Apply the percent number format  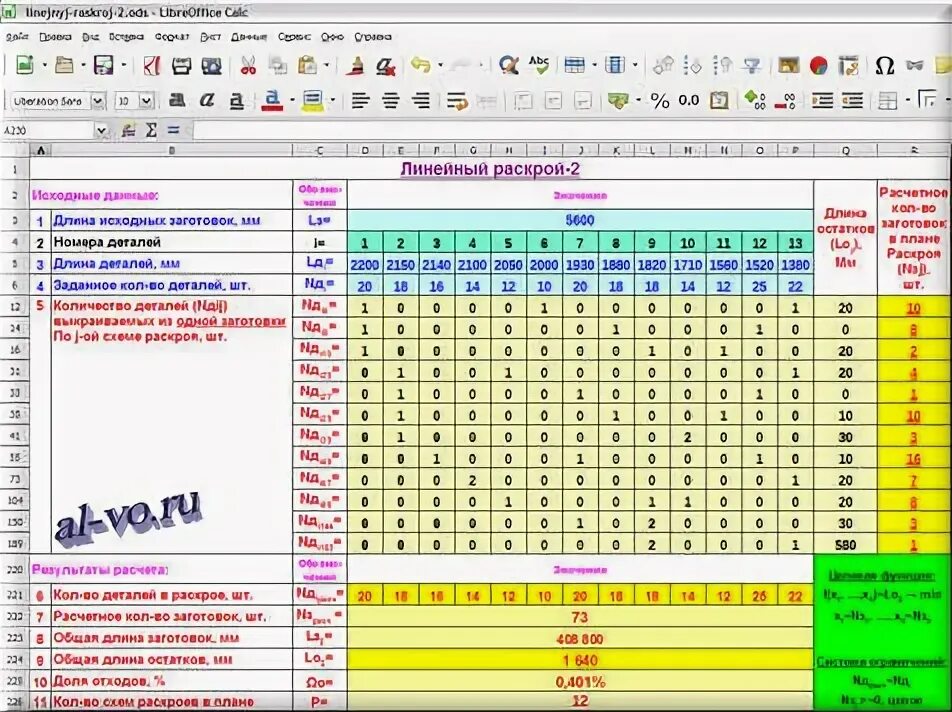(x=659, y=101)
